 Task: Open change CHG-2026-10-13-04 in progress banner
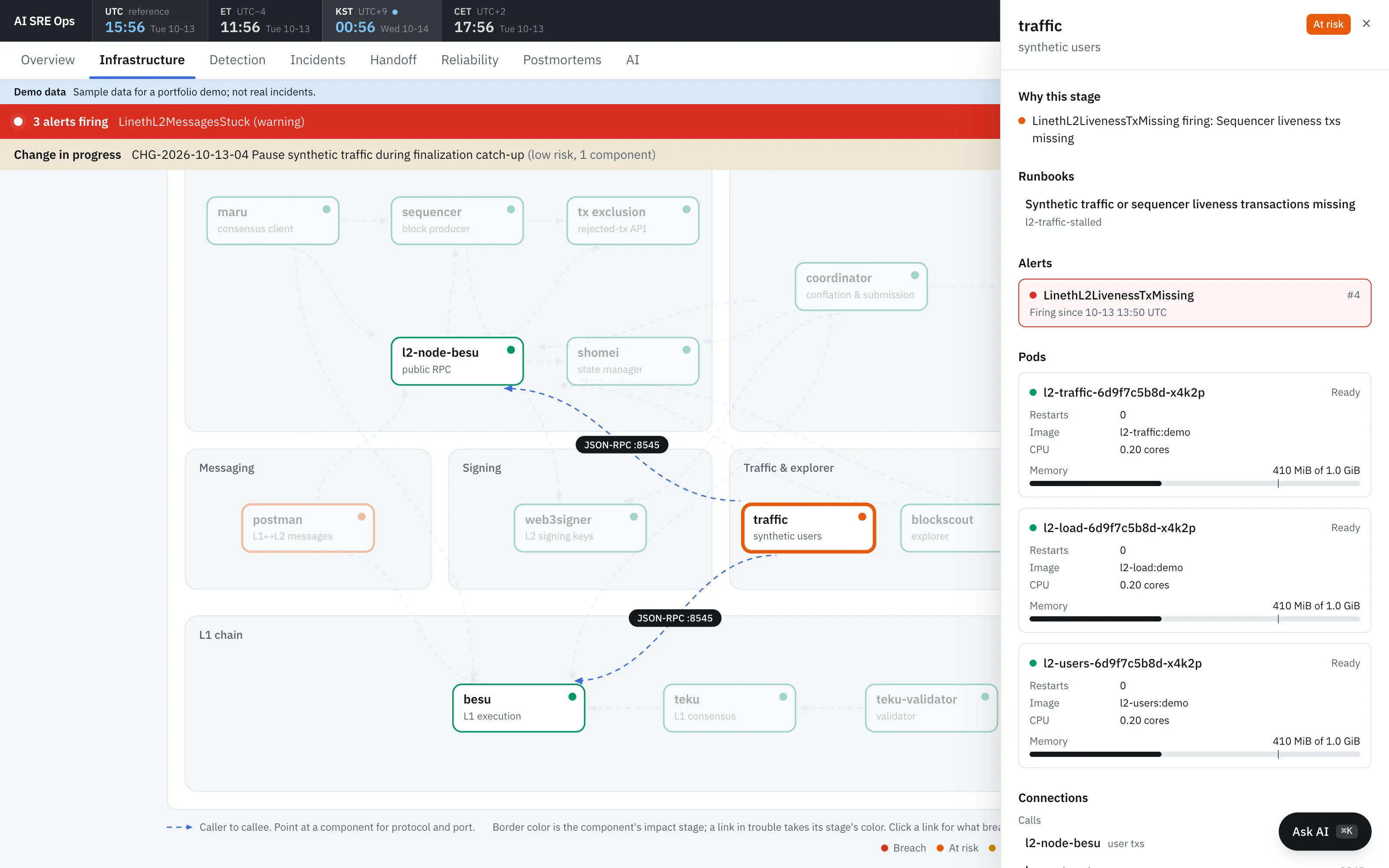point(499,155)
